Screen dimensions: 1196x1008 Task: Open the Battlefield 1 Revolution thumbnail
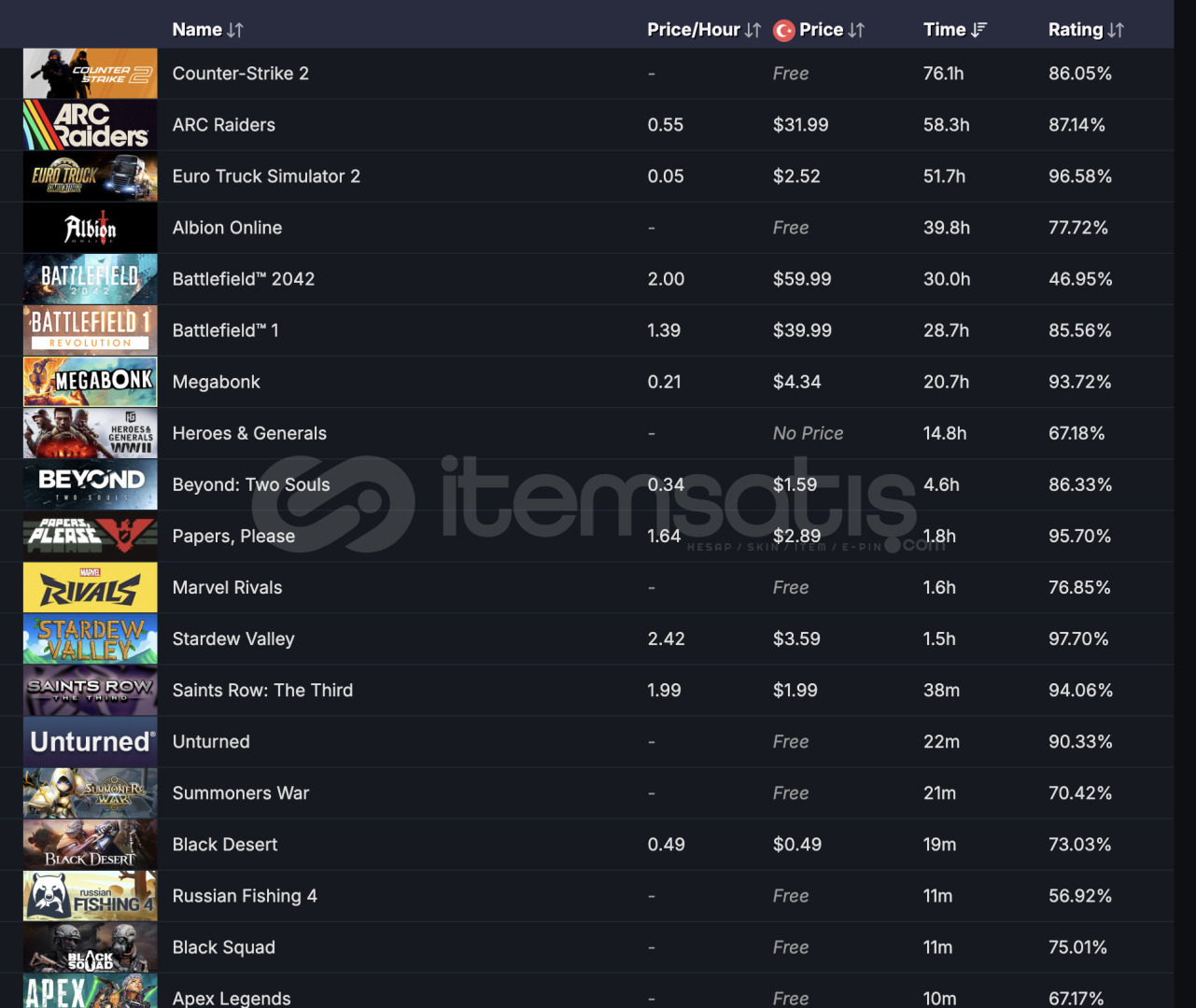pyautogui.click(x=91, y=330)
